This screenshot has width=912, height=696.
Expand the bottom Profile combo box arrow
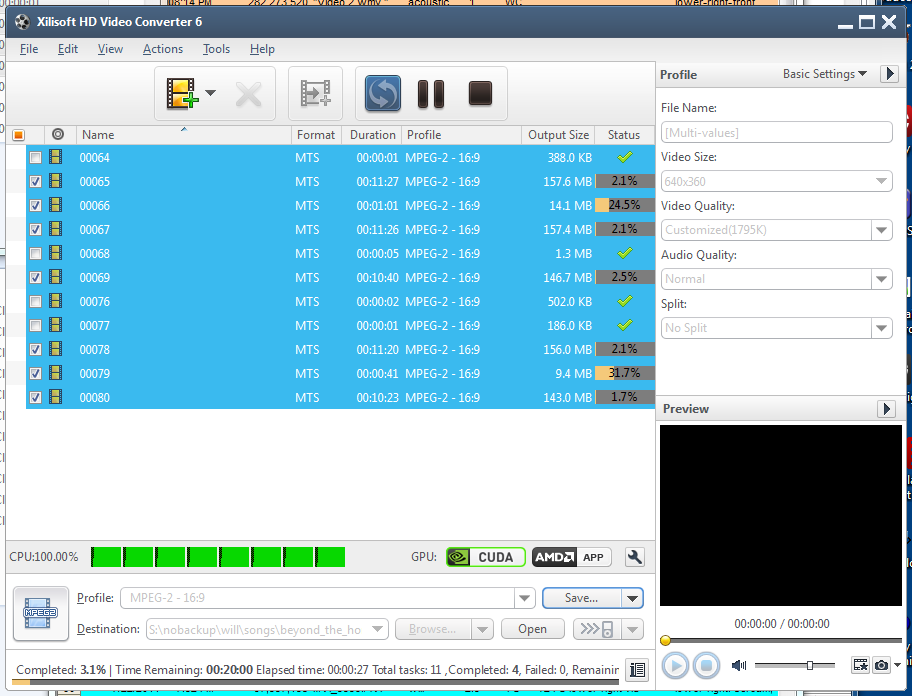pyautogui.click(x=524, y=598)
